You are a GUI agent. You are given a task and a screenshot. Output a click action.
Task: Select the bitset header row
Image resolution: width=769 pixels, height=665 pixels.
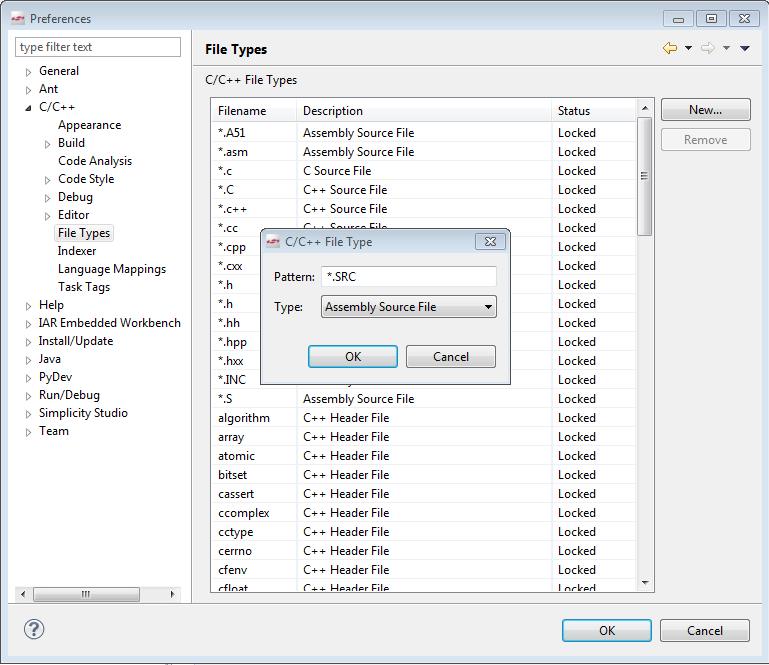click(x=424, y=475)
